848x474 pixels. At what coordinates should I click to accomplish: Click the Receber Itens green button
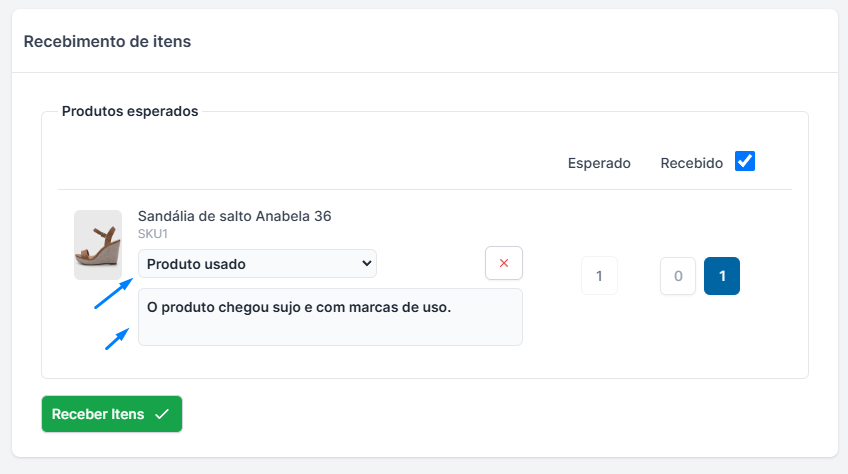tap(112, 414)
